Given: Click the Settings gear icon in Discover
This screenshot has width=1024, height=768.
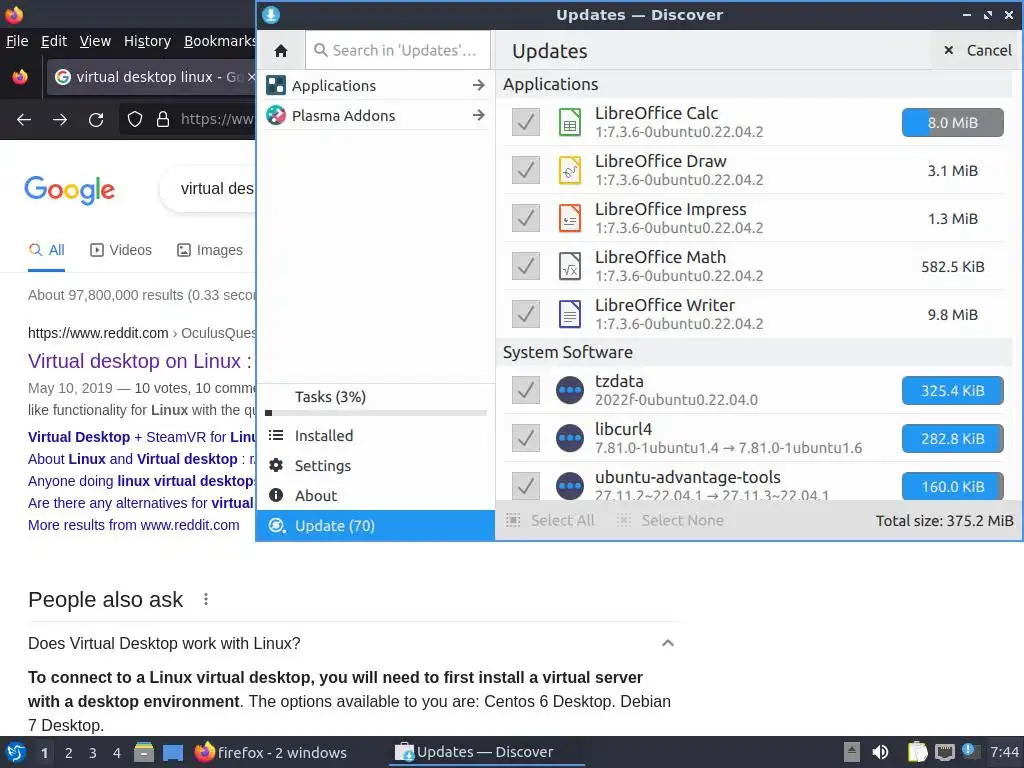Looking at the screenshot, I should click(x=276, y=465).
